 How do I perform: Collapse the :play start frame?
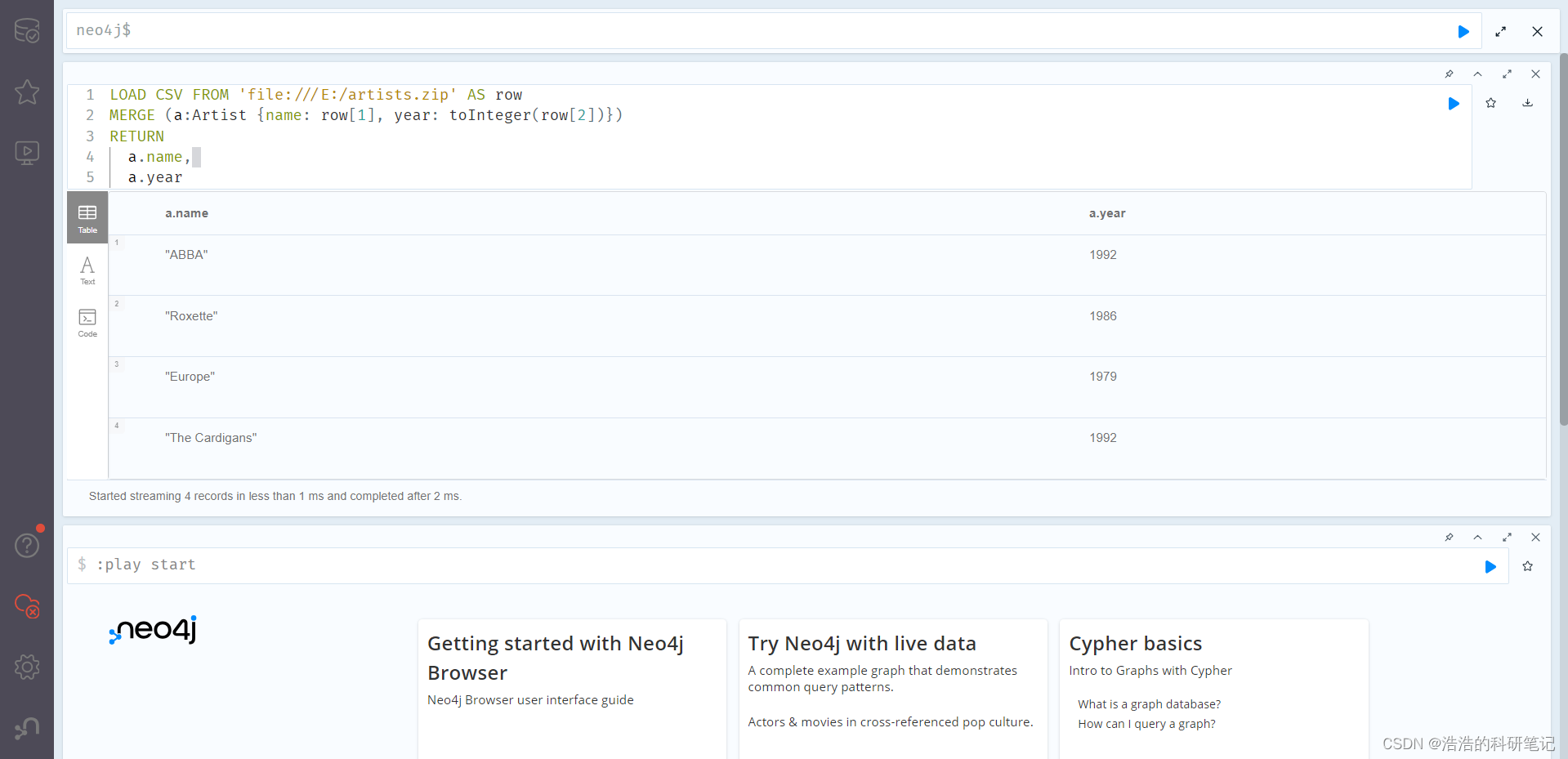(1477, 538)
